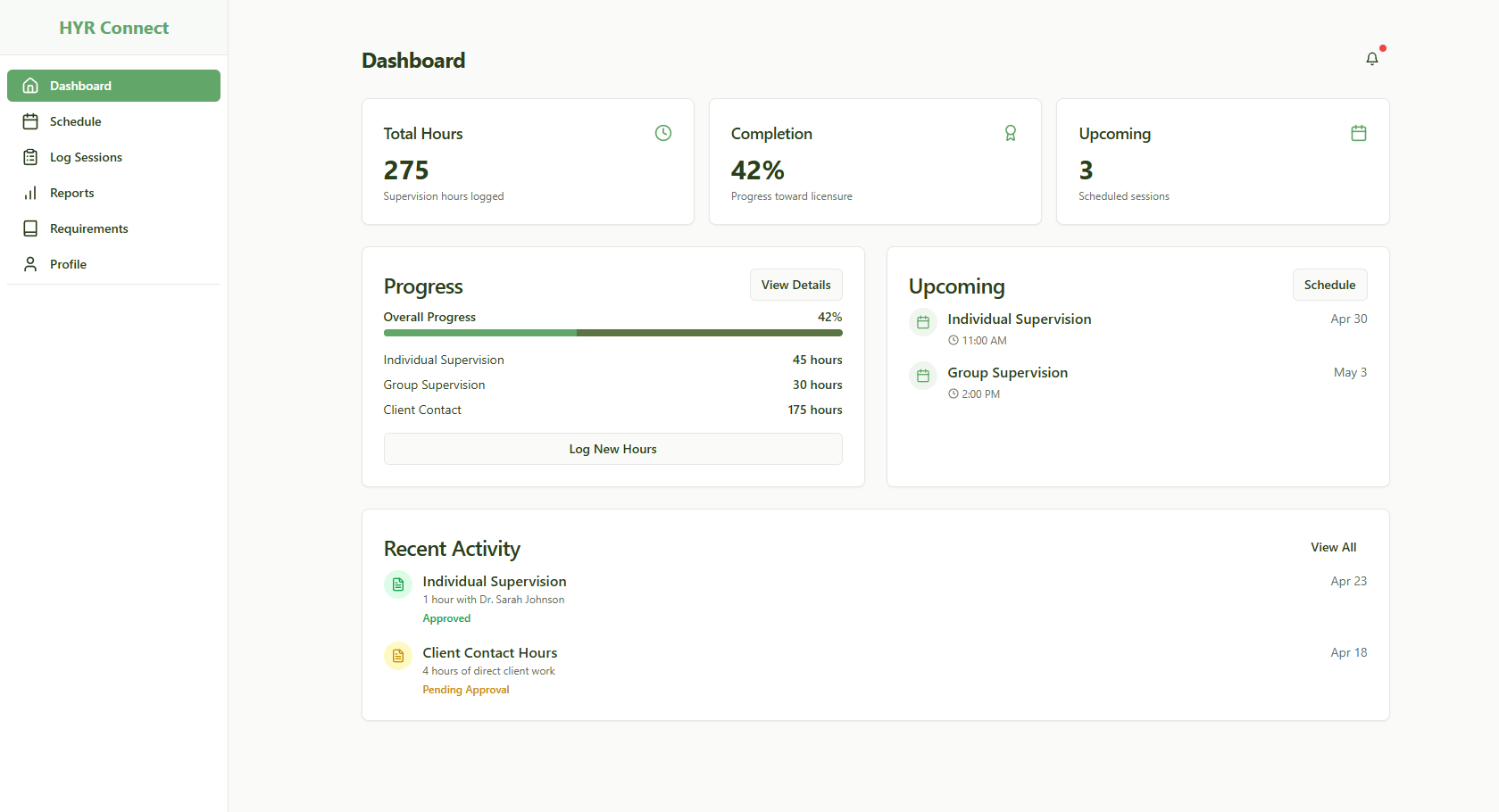
Task: Click the Approved status label
Action: (446, 617)
